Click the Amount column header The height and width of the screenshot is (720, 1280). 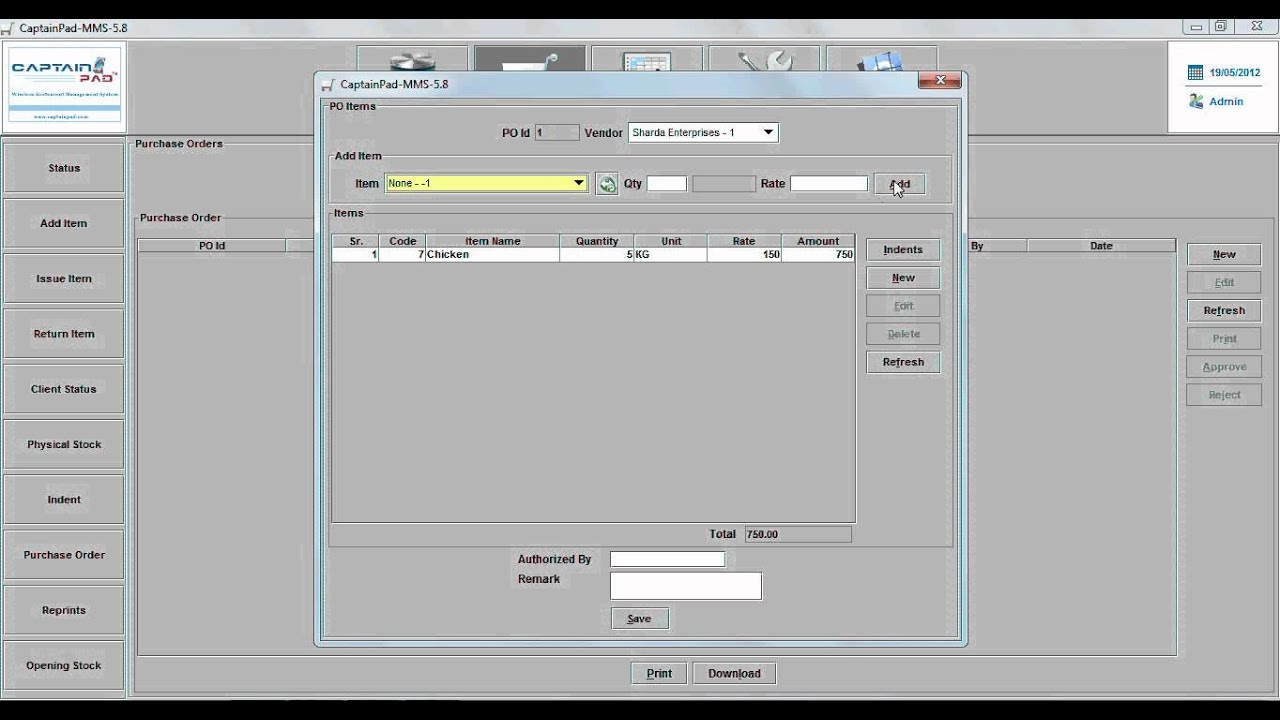[x=818, y=241]
